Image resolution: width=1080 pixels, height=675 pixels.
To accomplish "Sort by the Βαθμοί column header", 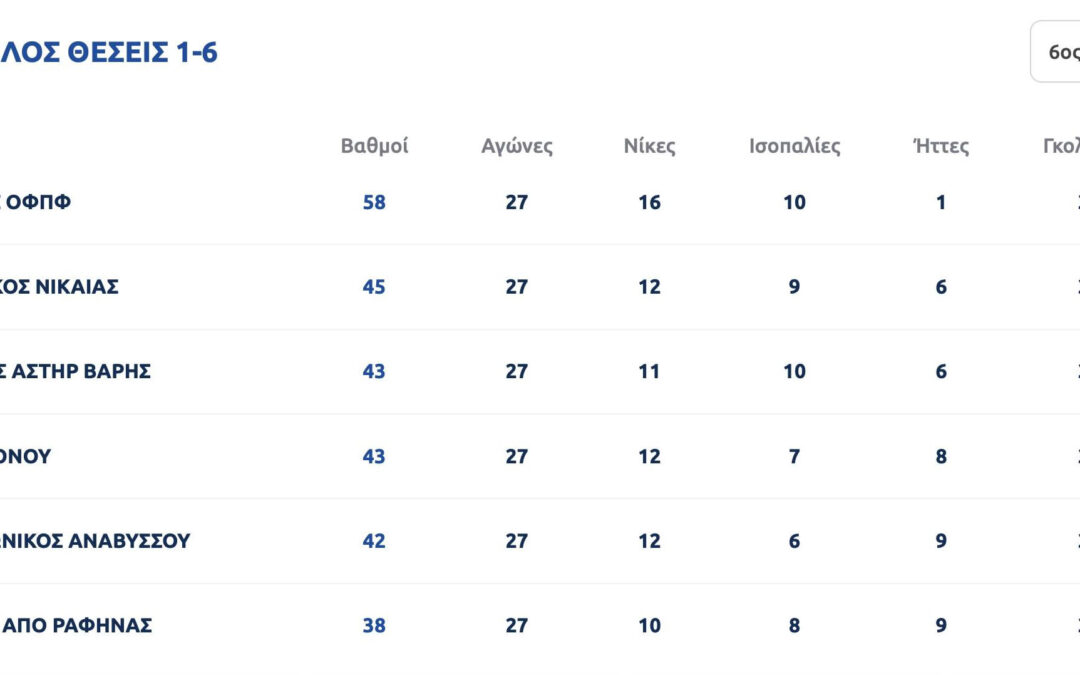I will (x=374, y=146).
